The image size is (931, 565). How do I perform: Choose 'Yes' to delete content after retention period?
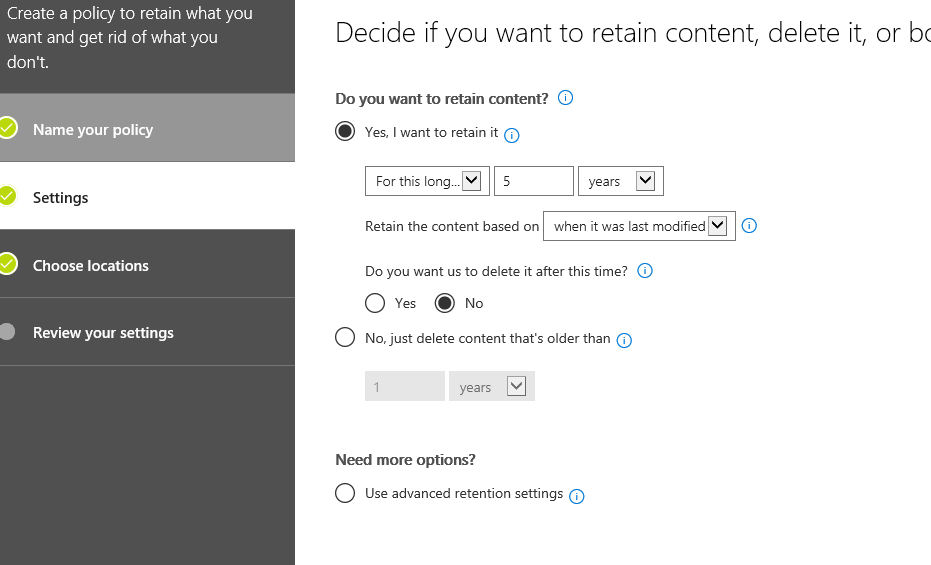point(375,303)
